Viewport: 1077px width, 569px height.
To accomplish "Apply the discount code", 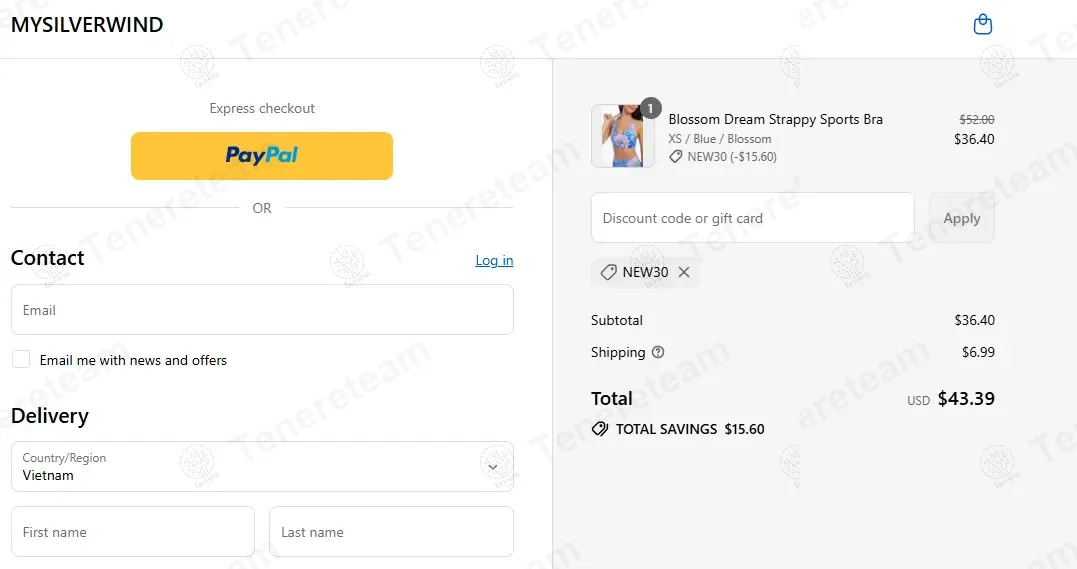I will tap(962, 218).
